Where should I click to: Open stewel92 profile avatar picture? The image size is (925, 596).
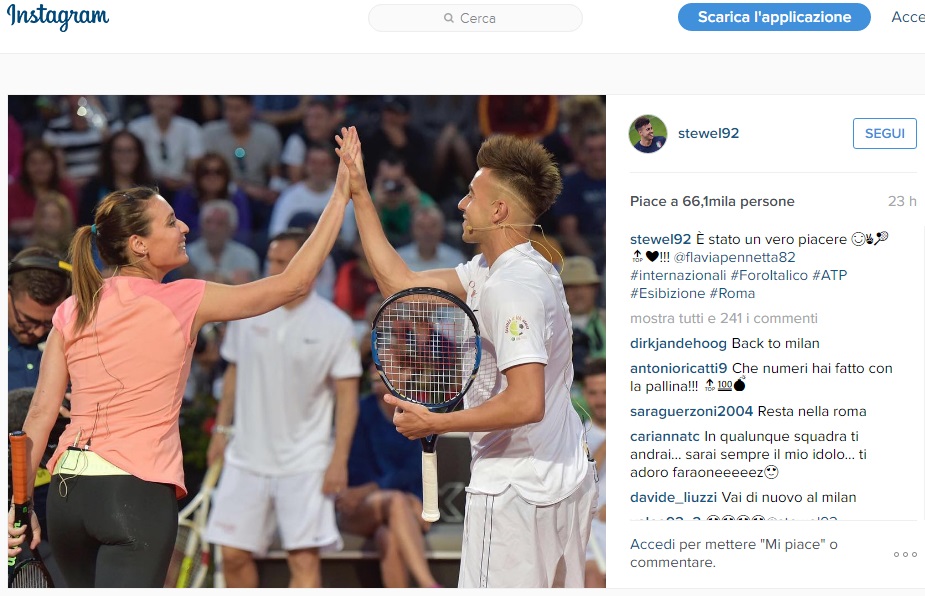[648, 134]
